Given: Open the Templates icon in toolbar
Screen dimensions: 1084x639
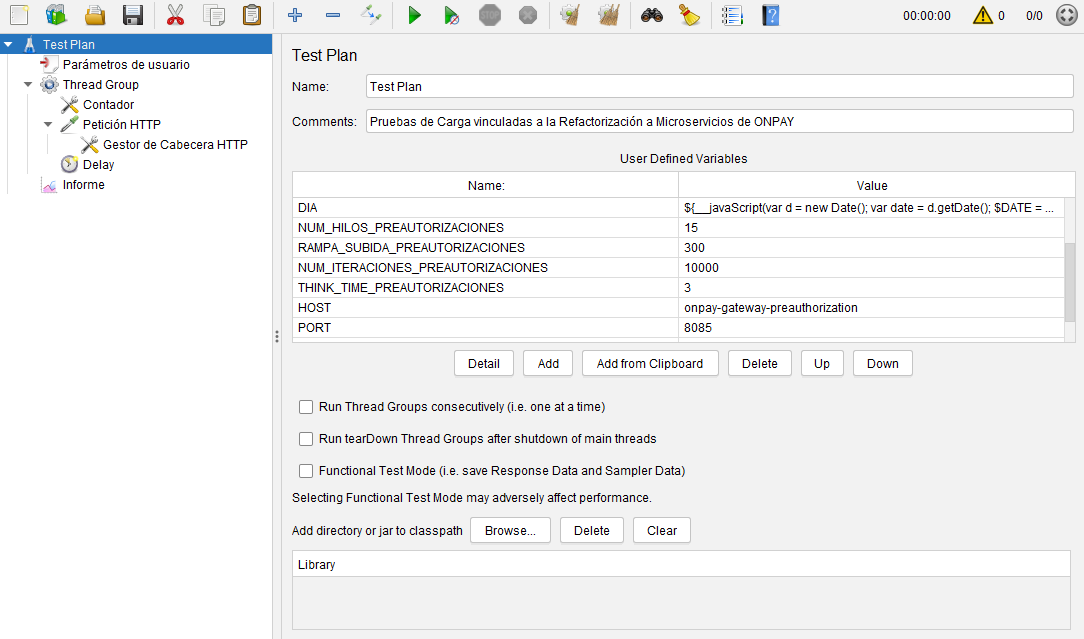Looking at the screenshot, I should pos(56,15).
